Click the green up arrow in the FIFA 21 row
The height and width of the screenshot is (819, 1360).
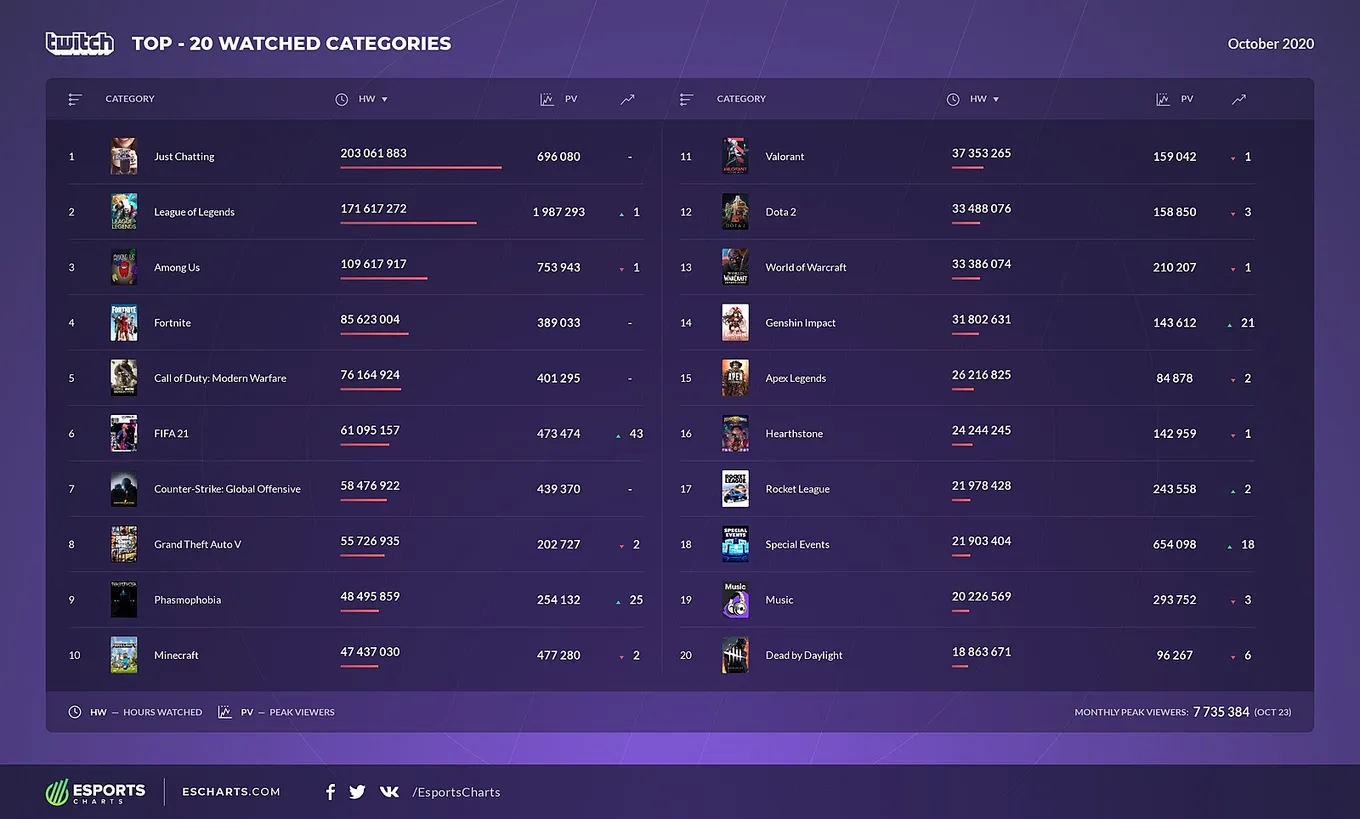pyautogui.click(x=619, y=435)
